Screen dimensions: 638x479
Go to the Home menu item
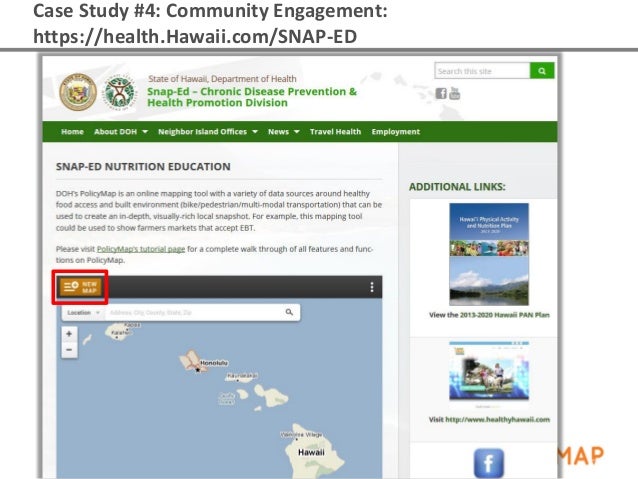[72, 131]
